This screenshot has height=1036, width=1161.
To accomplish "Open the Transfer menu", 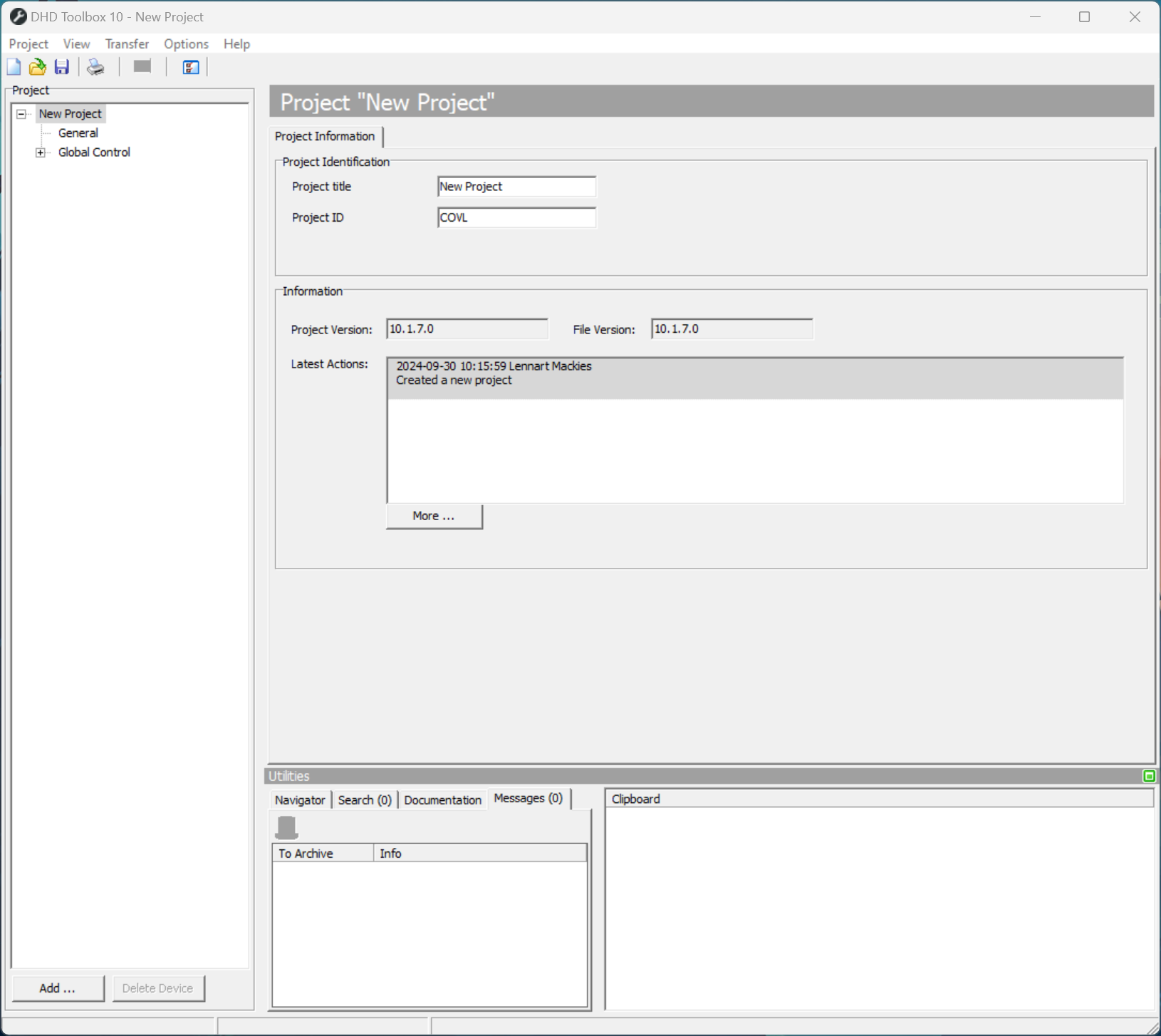I will click(x=126, y=43).
